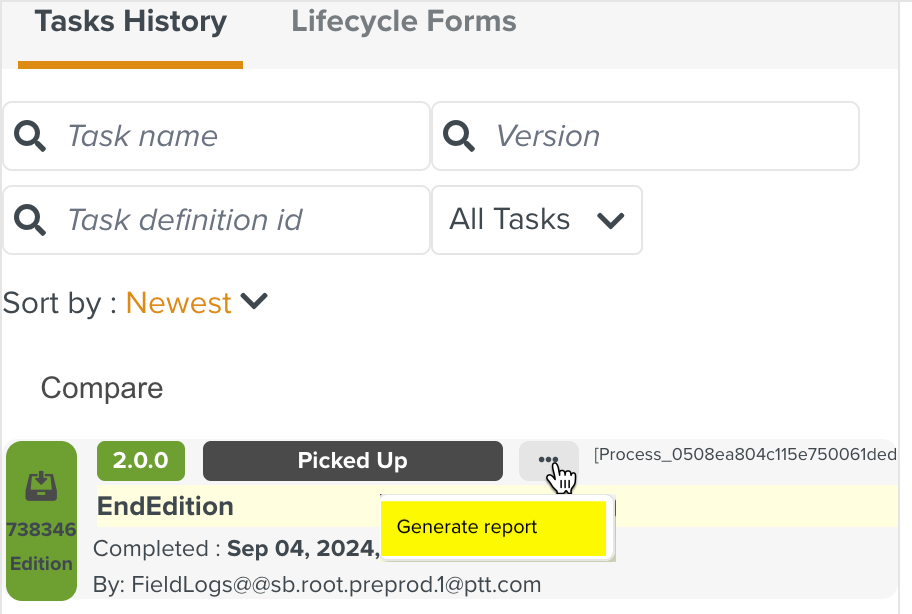Open the three-dots more options button
This screenshot has height=614, width=912.
click(x=548, y=460)
